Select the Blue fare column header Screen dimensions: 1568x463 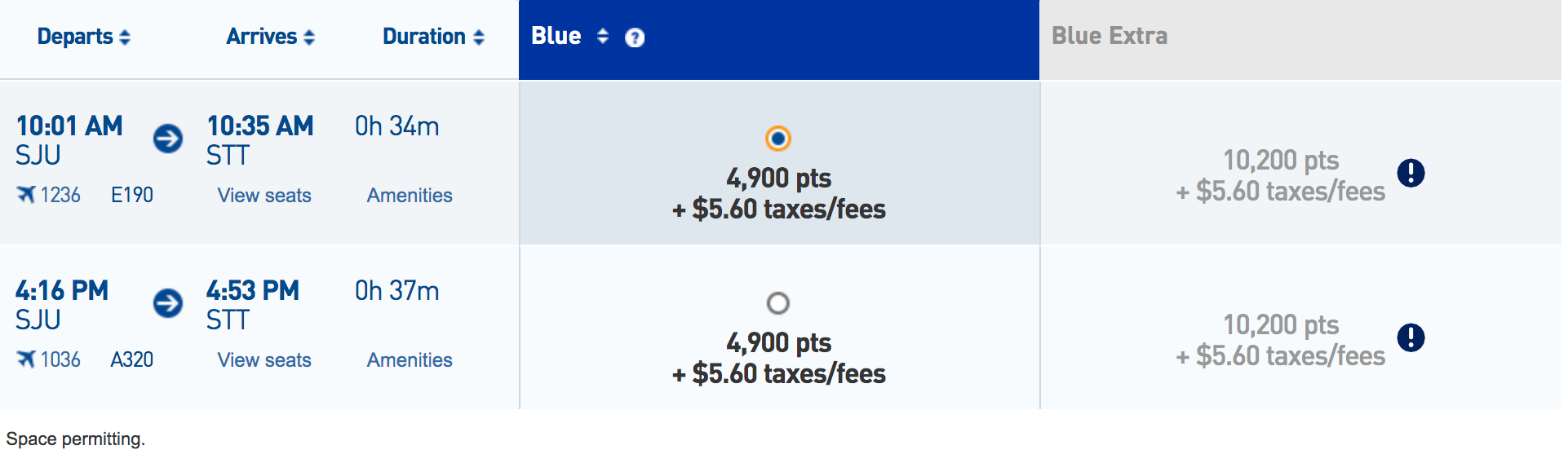coord(556,37)
